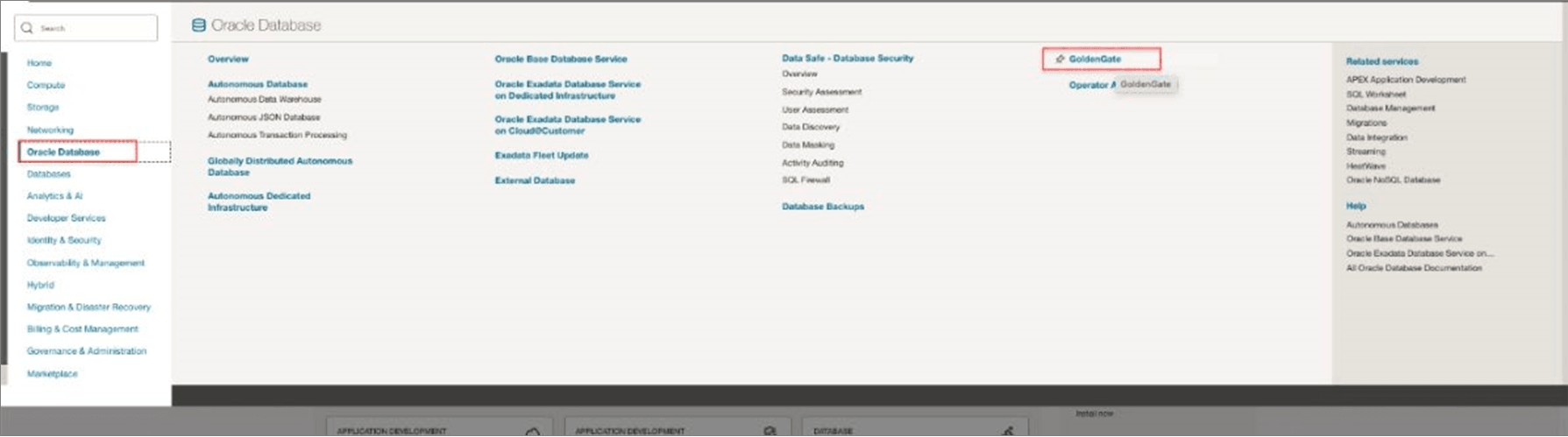Viewport: 1568px width, 437px height.
Task: Open the bold Overview link under Oracle Database
Action: [x=228, y=59]
